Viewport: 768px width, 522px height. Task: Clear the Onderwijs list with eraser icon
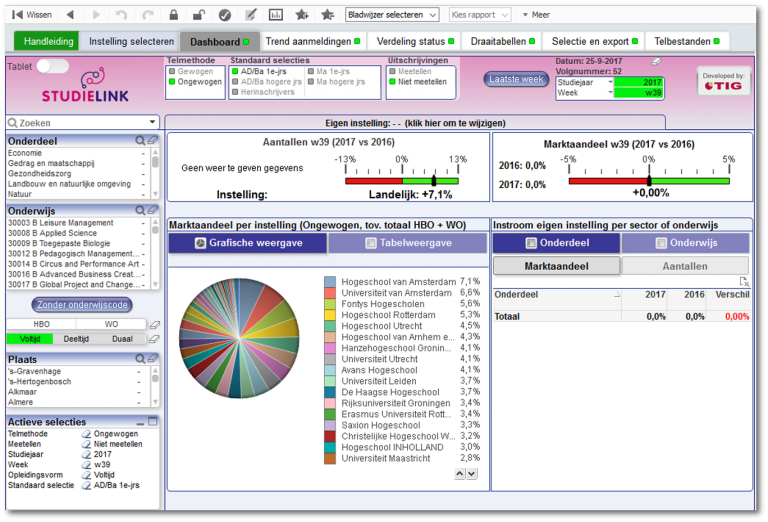[x=153, y=210]
